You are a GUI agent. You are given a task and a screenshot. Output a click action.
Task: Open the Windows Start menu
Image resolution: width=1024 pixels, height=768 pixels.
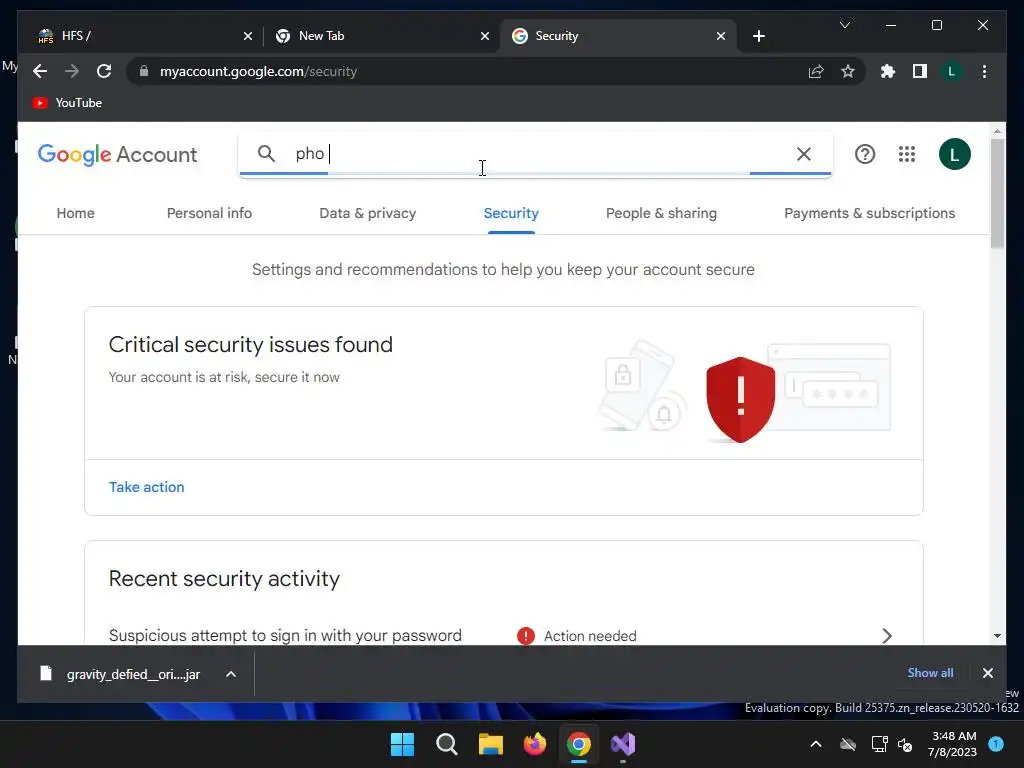point(402,744)
